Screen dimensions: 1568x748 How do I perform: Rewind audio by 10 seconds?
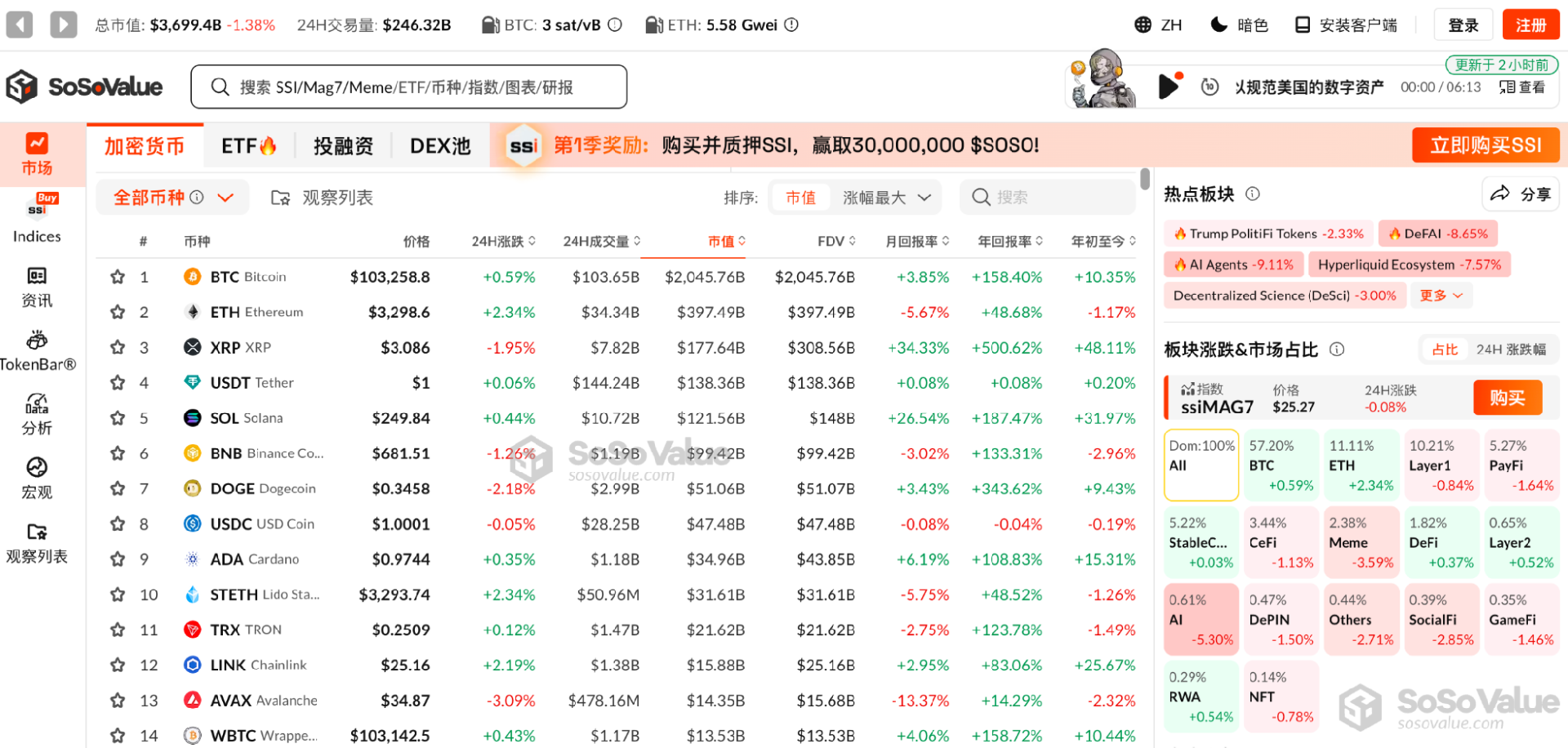pyautogui.click(x=1209, y=87)
